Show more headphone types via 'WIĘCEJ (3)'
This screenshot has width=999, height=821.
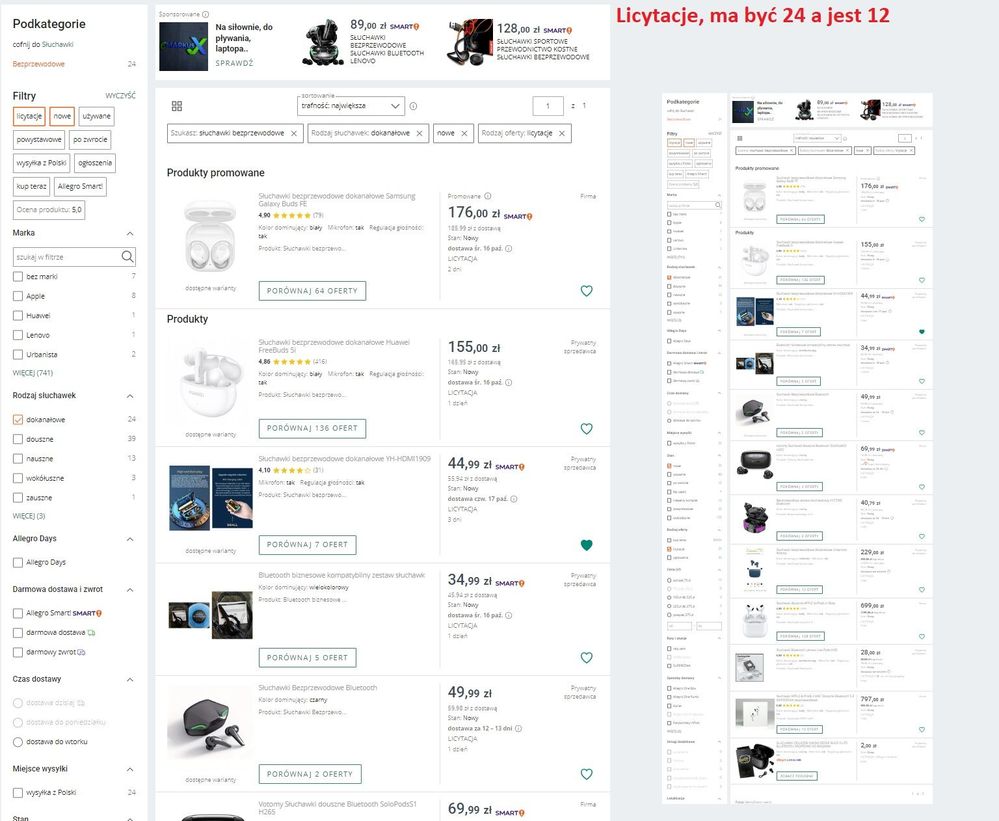[29, 516]
